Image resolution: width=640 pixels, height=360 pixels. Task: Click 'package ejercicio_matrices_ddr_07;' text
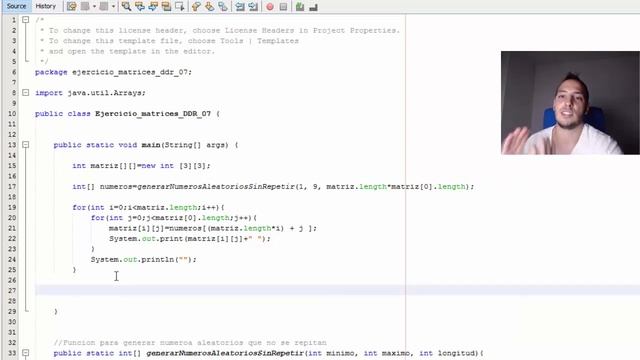(113, 72)
